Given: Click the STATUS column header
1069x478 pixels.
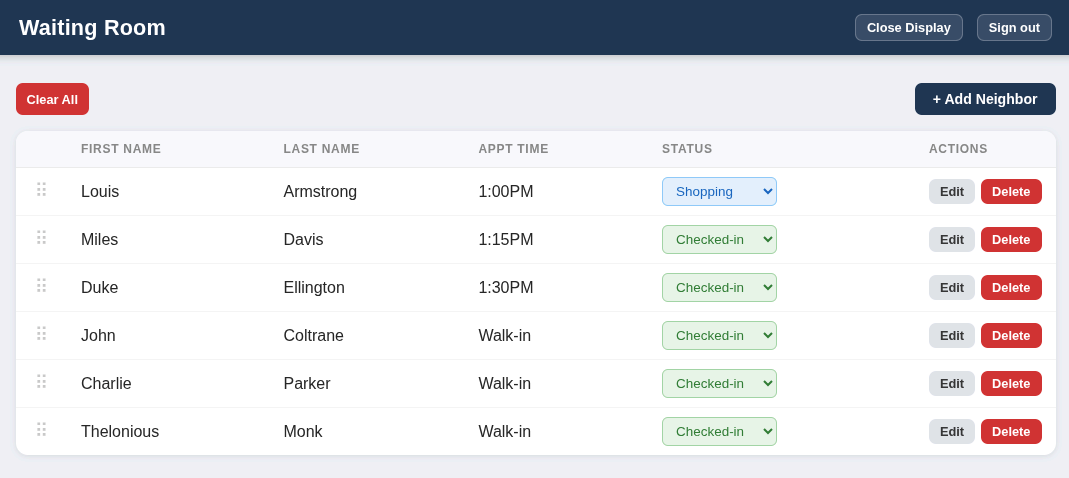Looking at the screenshot, I should [687, 149].
